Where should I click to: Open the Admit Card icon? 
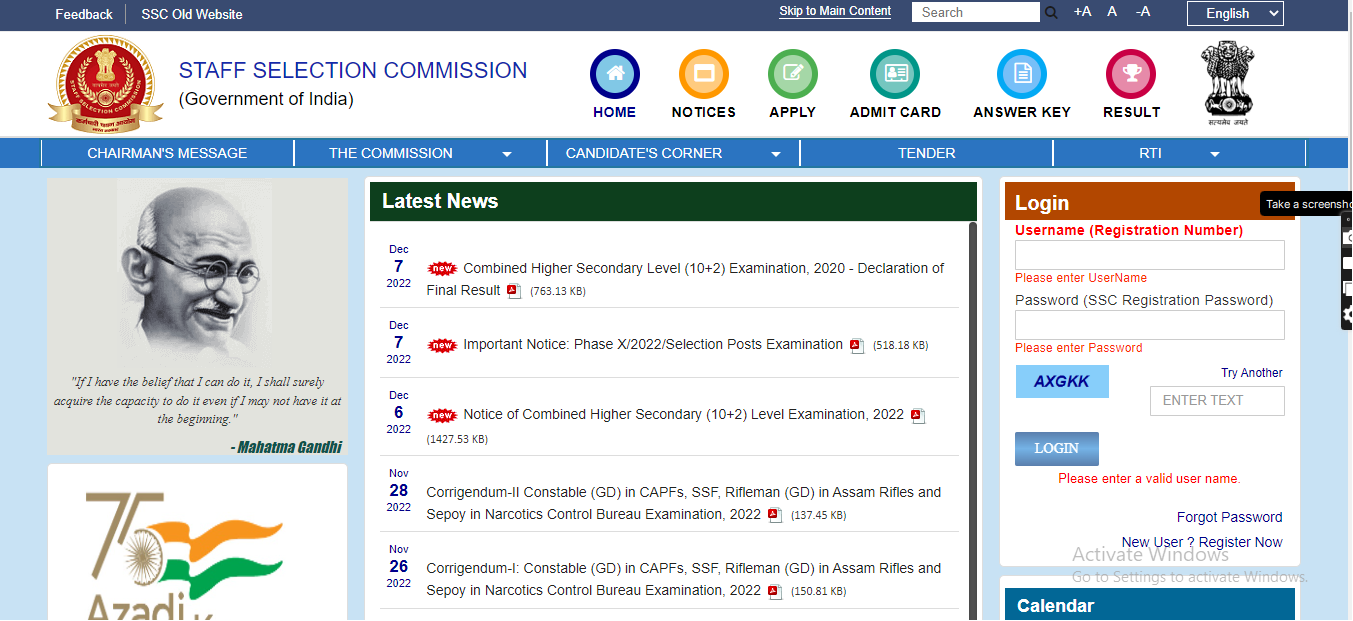click(895, 74)
